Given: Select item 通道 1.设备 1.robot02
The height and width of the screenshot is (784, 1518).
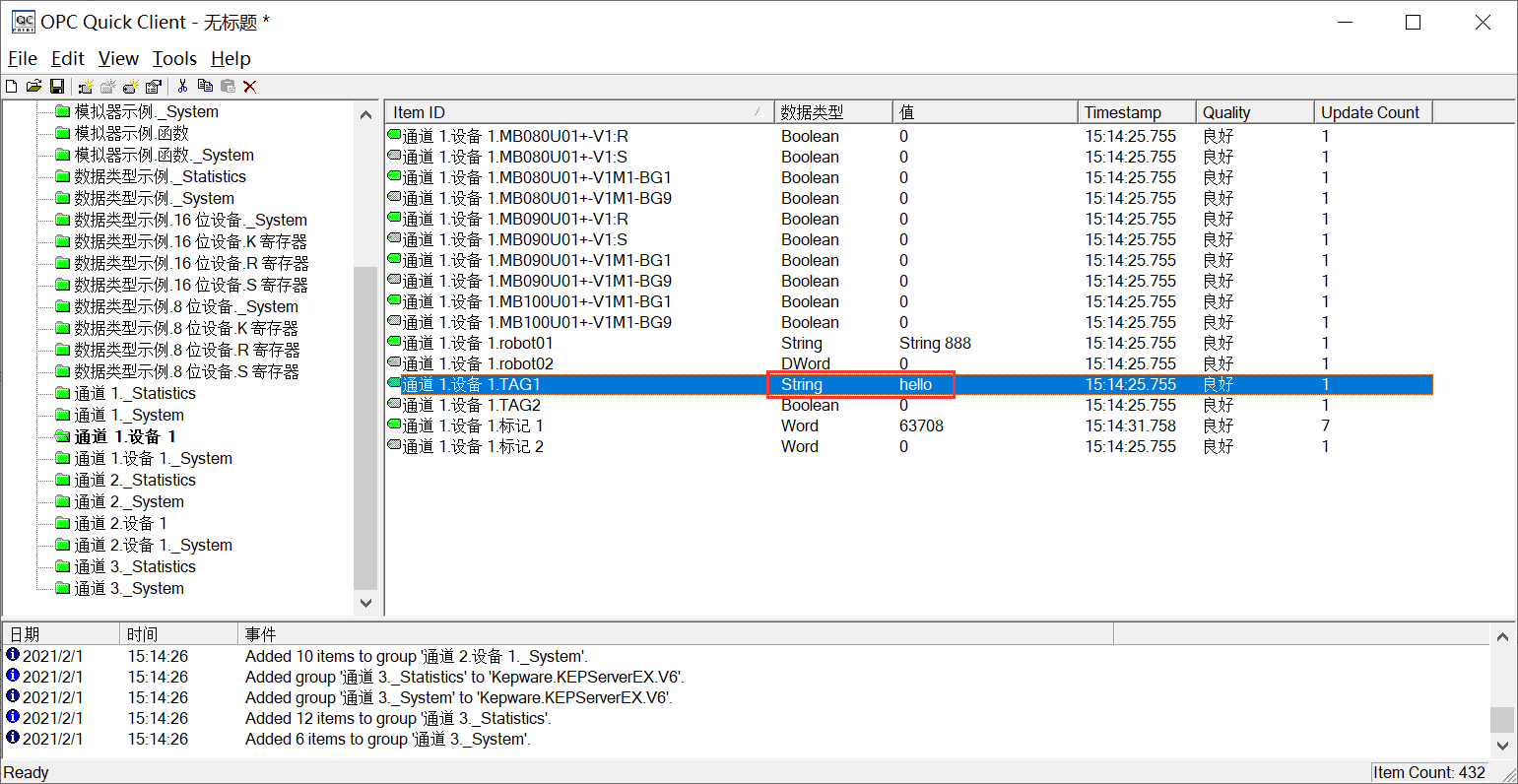Looking at the screenshot, I should coord(478,363).
